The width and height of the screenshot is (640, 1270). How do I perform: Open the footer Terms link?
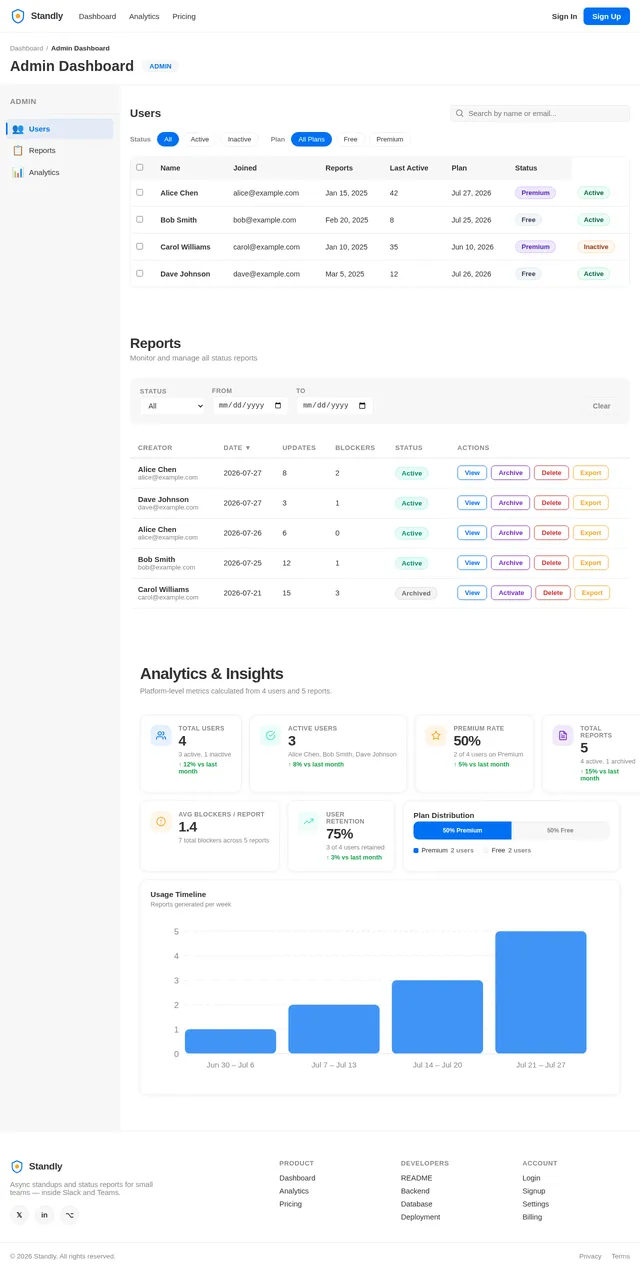621,1256
